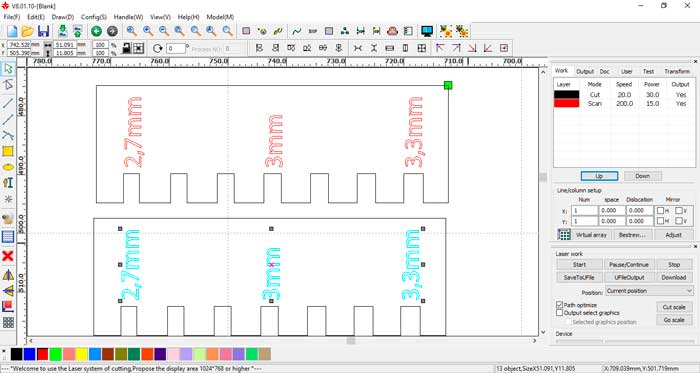Click the Virtual array button
This screenshot has height=373, width=700.
pyautogui.click(x=591, y=235)
